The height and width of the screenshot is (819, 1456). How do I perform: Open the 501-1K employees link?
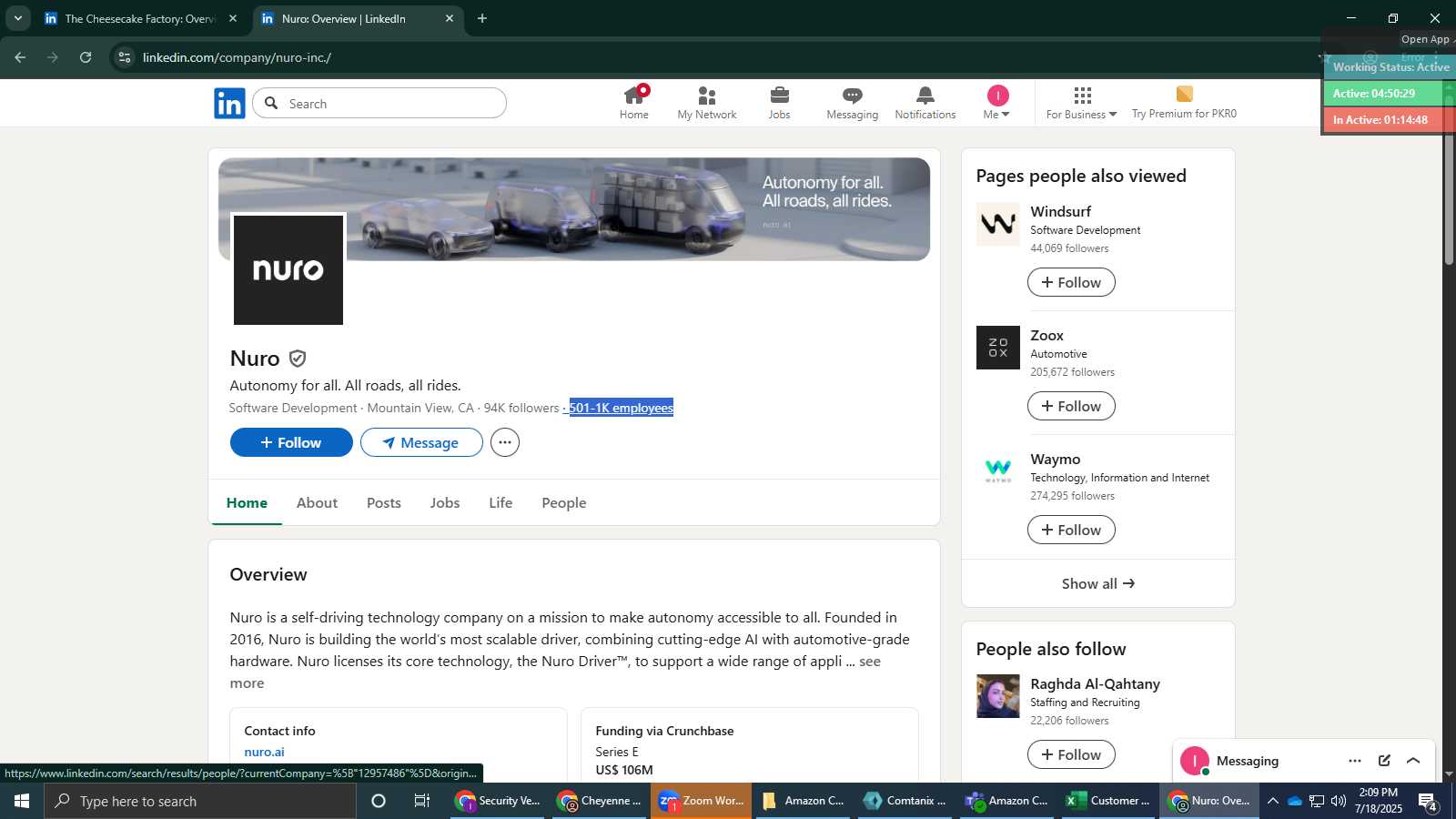point(622,408)
